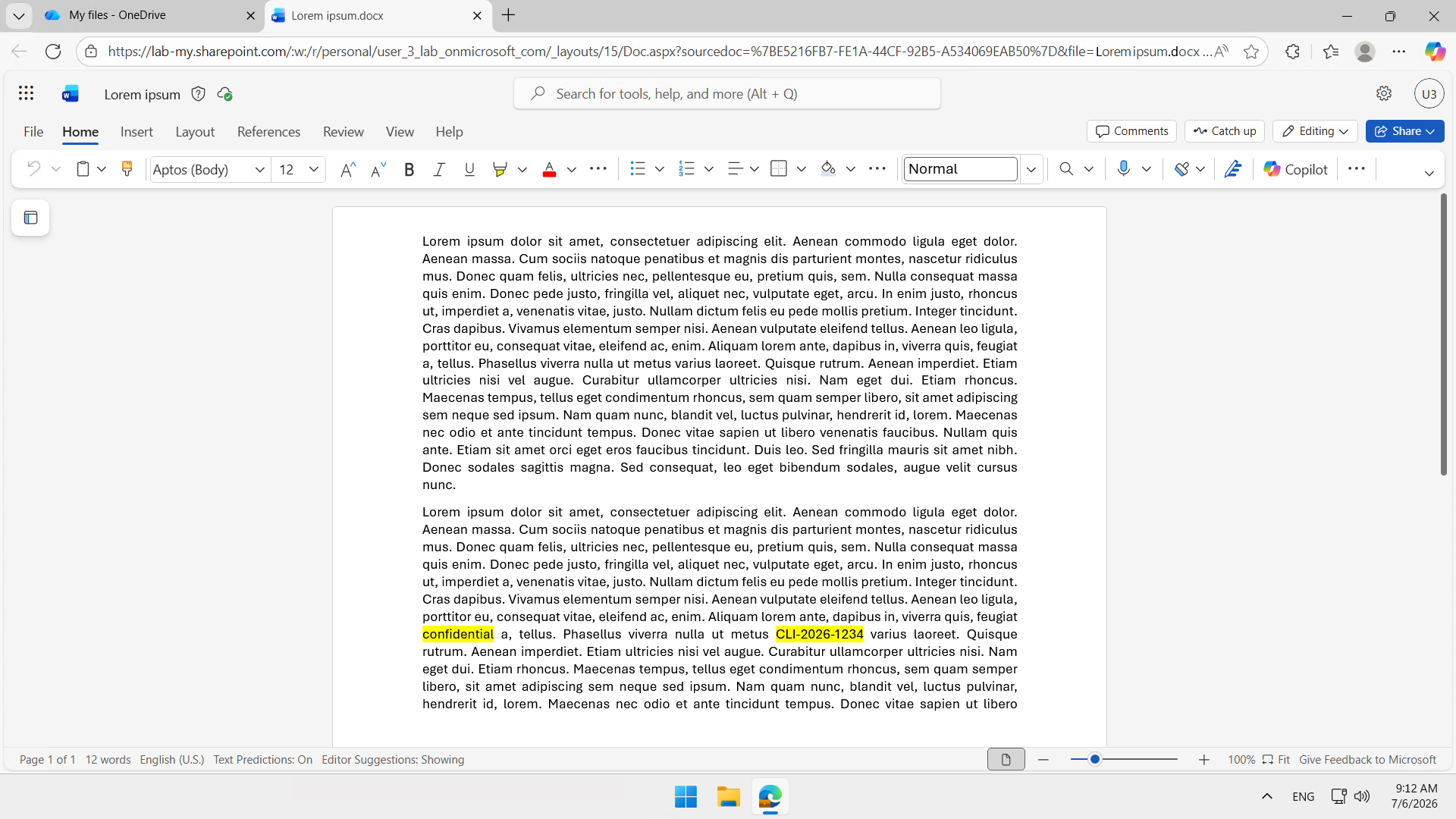
Task: Click the bullets list icon
Action: tap(638, 169)
